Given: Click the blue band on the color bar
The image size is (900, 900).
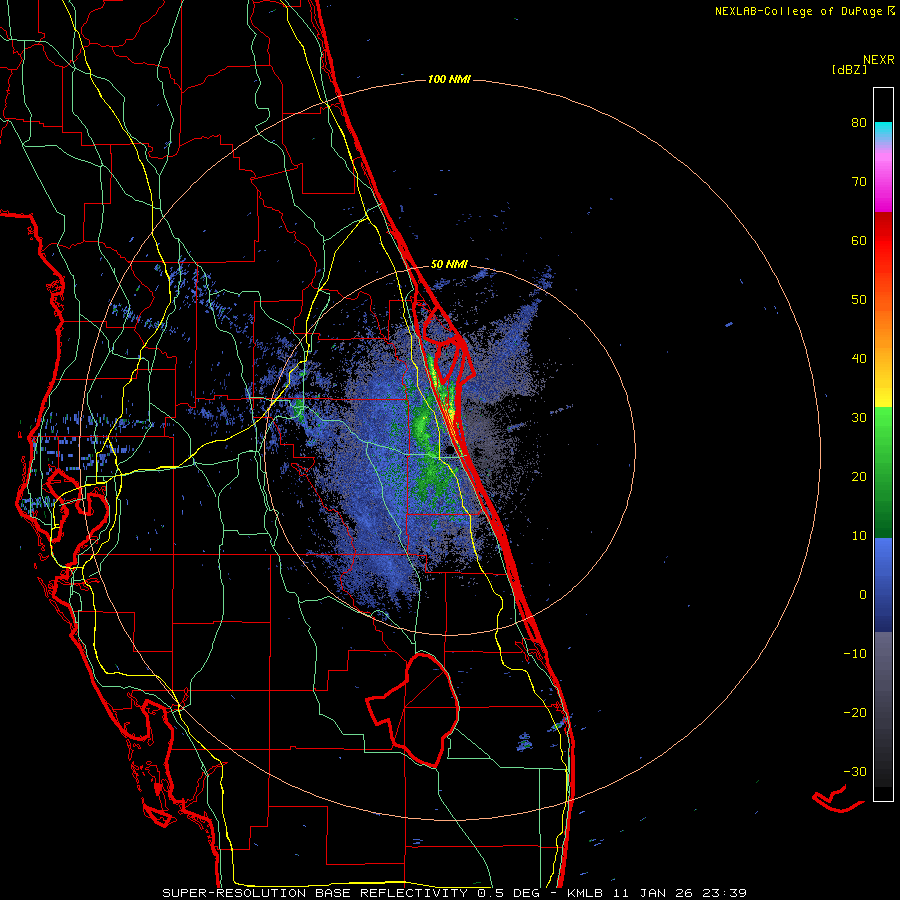Looking at the screenshot, I should point(883,585).
